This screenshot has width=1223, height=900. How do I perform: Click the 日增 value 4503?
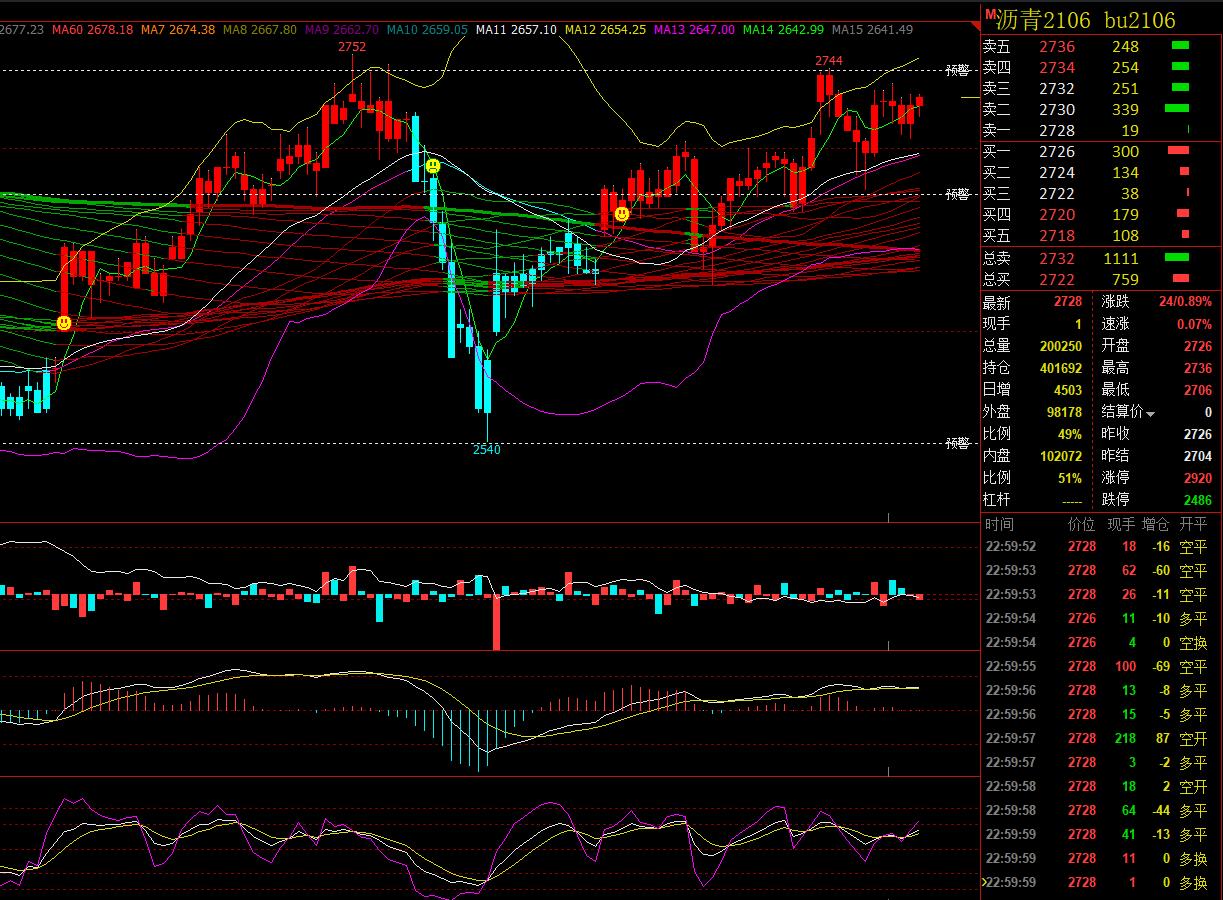click(x=1067, y=390)
